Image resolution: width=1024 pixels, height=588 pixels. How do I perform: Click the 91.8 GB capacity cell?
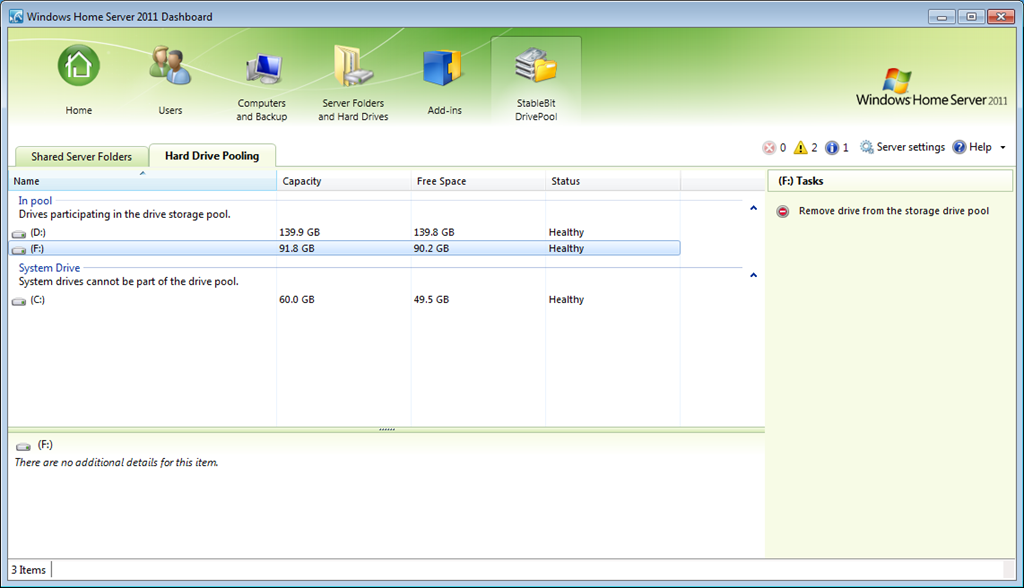296,248
